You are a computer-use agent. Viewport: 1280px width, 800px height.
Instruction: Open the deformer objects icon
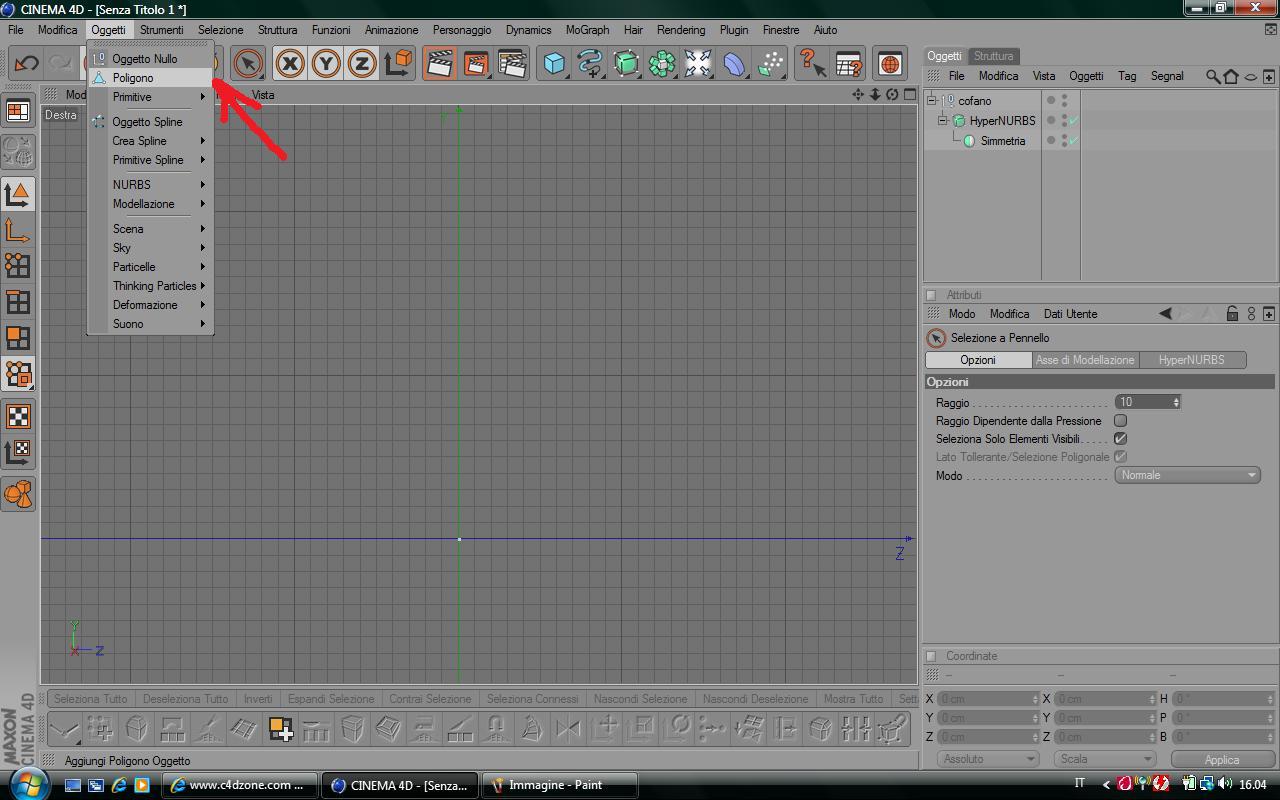(734, 64)
